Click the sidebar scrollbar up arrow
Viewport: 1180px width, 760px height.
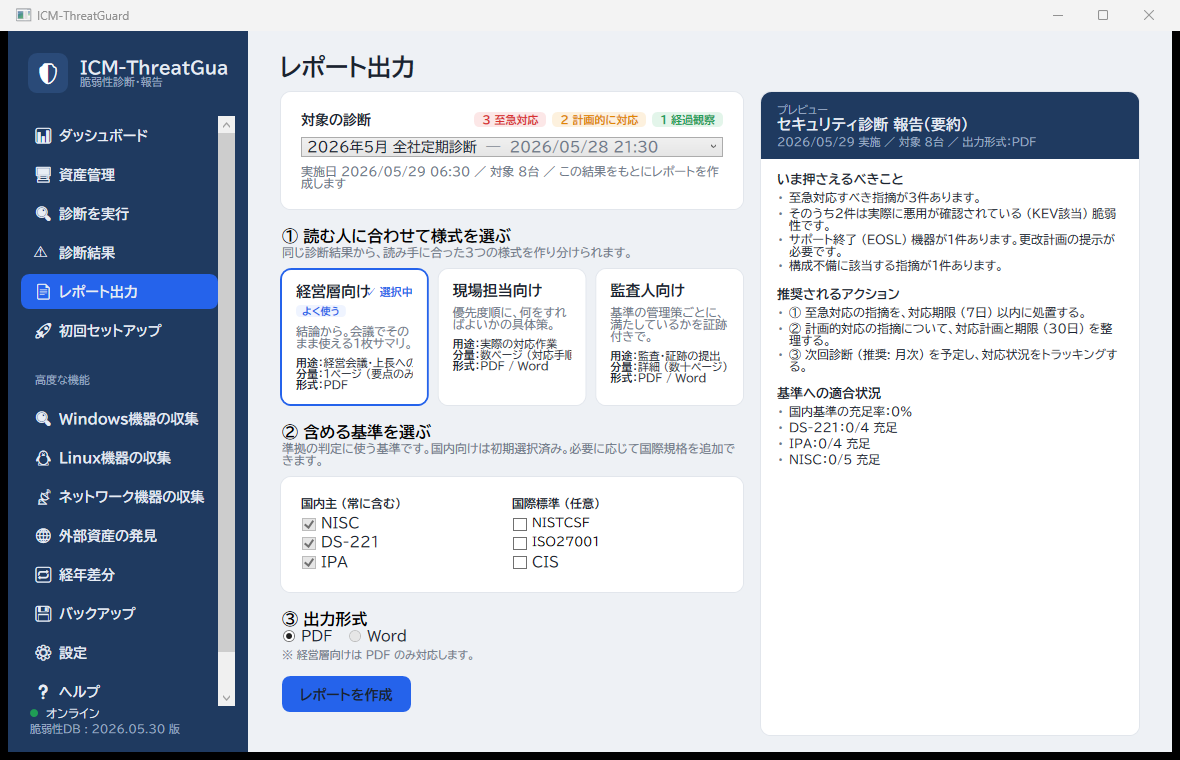(227, 125)
